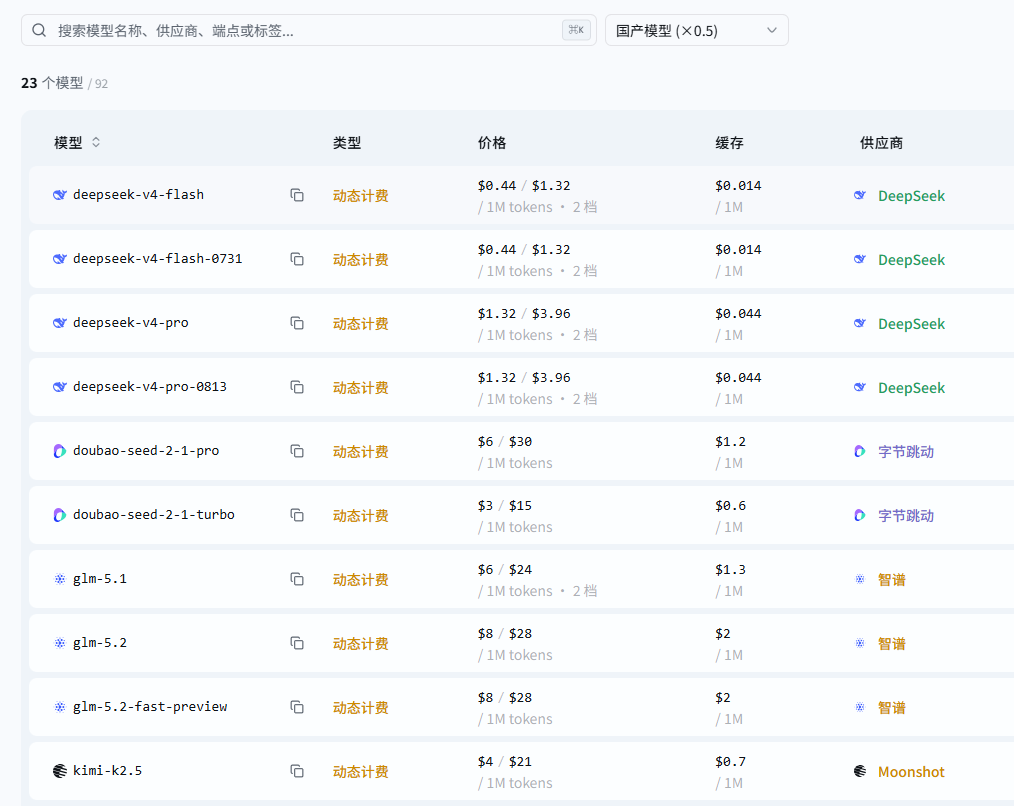
Task: Open 智谱 supplier link in glm-5.2 row
Action: 891,644
